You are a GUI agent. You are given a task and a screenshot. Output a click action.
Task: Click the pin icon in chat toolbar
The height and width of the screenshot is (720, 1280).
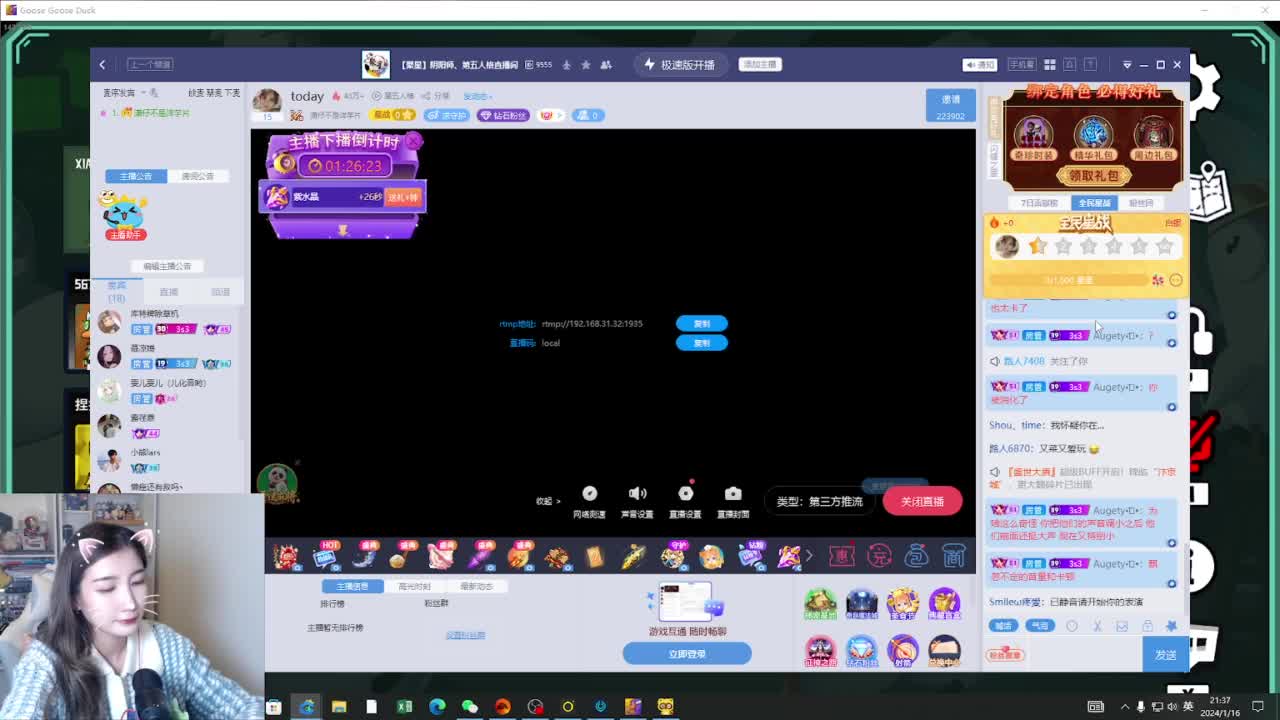tap(1172, 626)
